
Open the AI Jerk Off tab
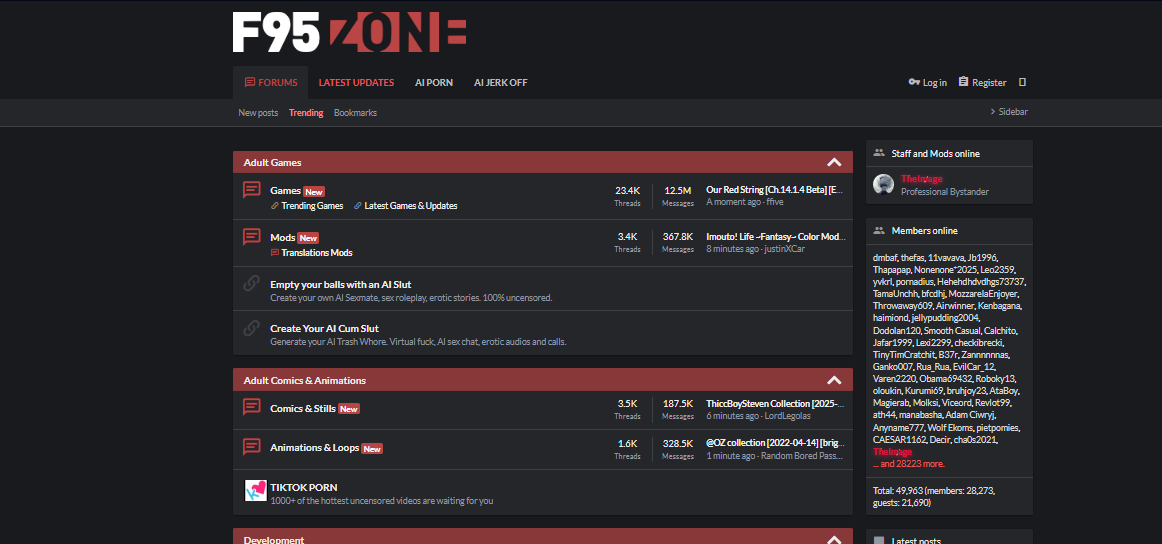tap(500, 82)
